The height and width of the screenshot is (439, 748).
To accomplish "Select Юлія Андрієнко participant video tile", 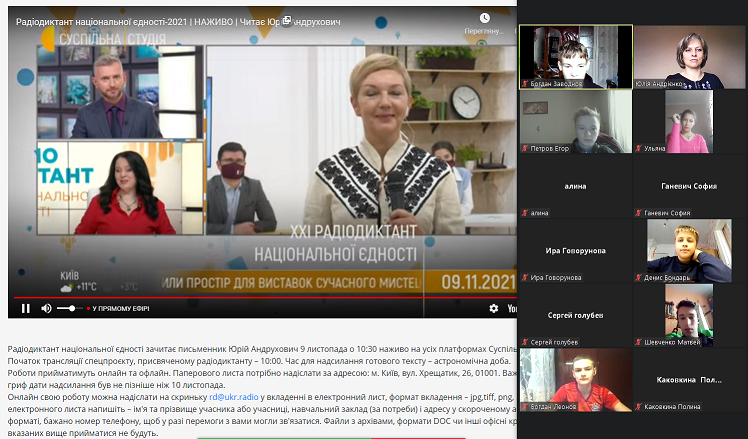I will [x=689, y=57].
